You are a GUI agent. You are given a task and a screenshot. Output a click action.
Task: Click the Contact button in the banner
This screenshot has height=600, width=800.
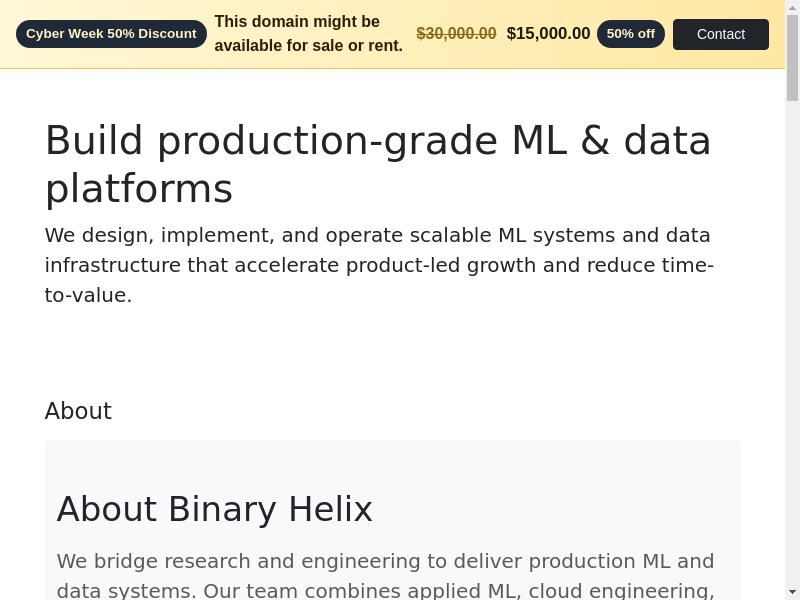point(720,34)
